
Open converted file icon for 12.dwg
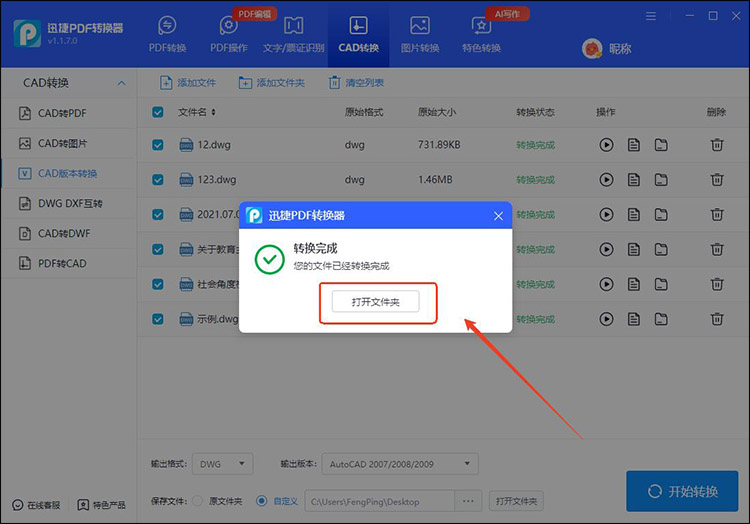pos(634,145)
